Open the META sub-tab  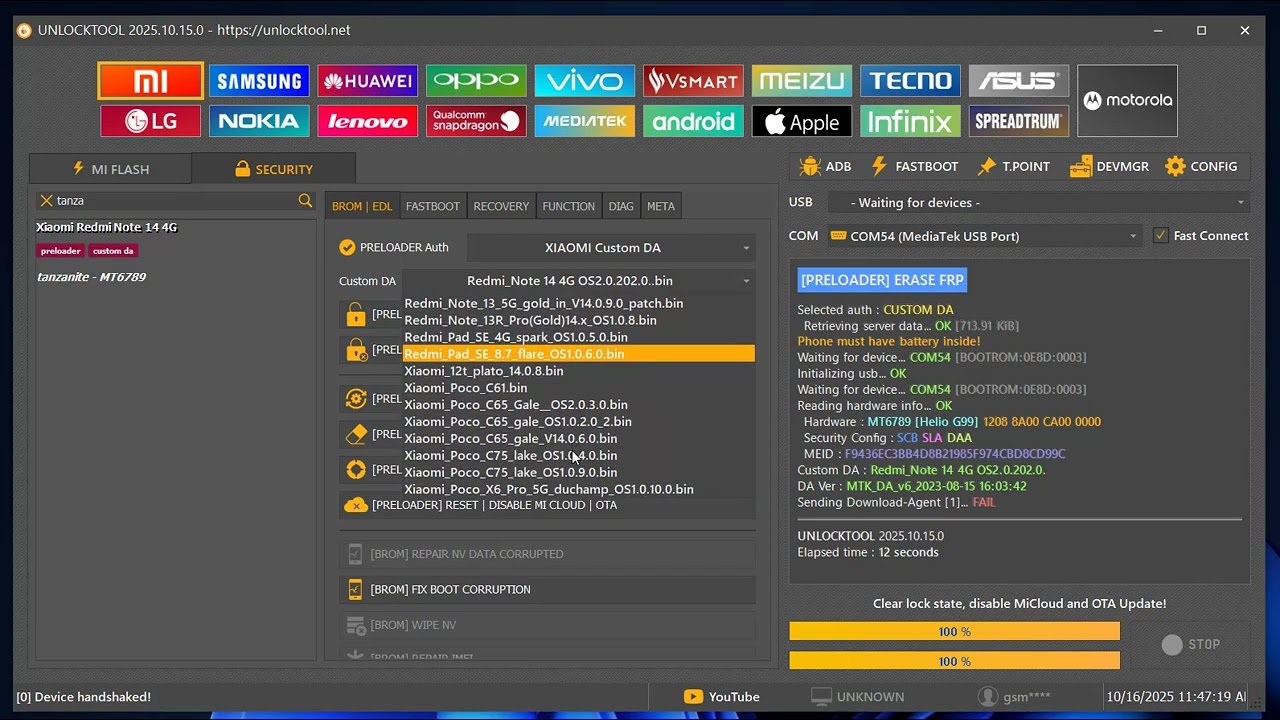pyautogui.click(x=661, y=206)
